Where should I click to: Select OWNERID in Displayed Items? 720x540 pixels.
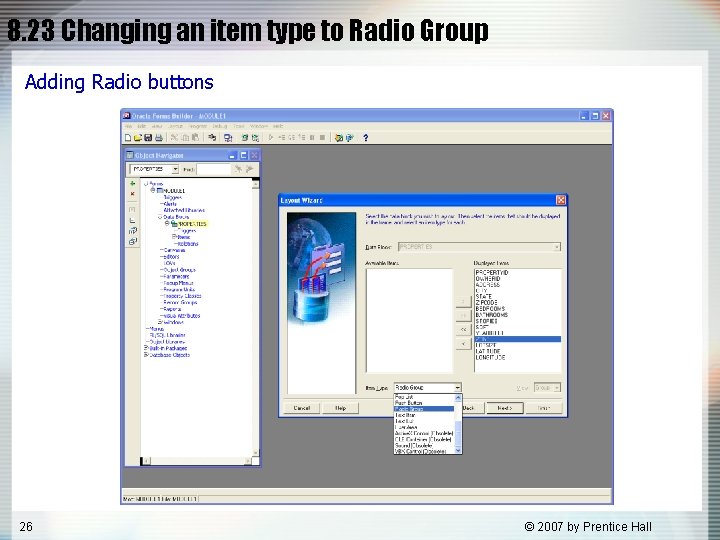(488, 279)
